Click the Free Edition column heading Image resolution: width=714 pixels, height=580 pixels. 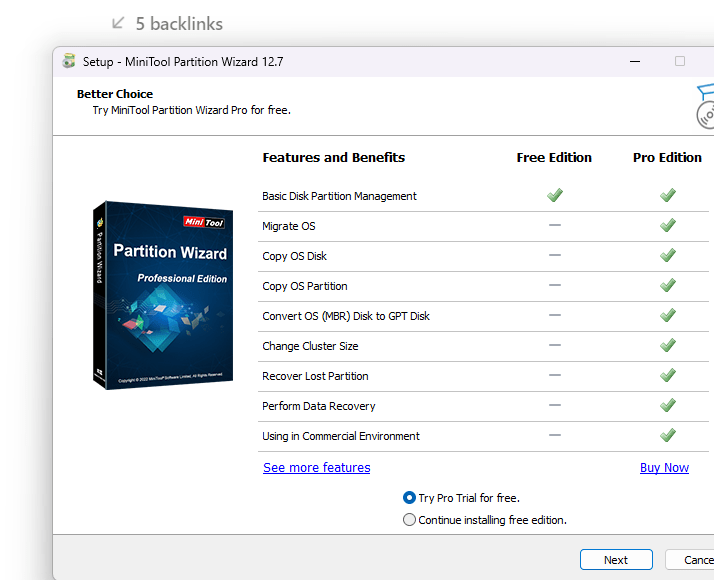554,158
